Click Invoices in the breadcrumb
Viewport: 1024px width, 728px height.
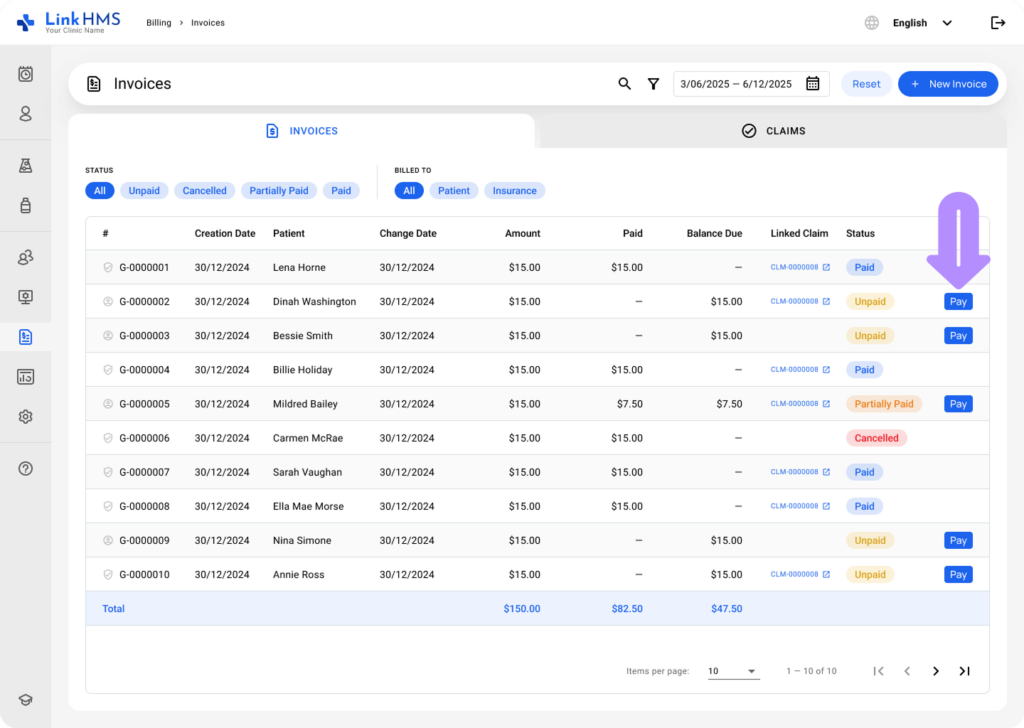click(208, 23)
